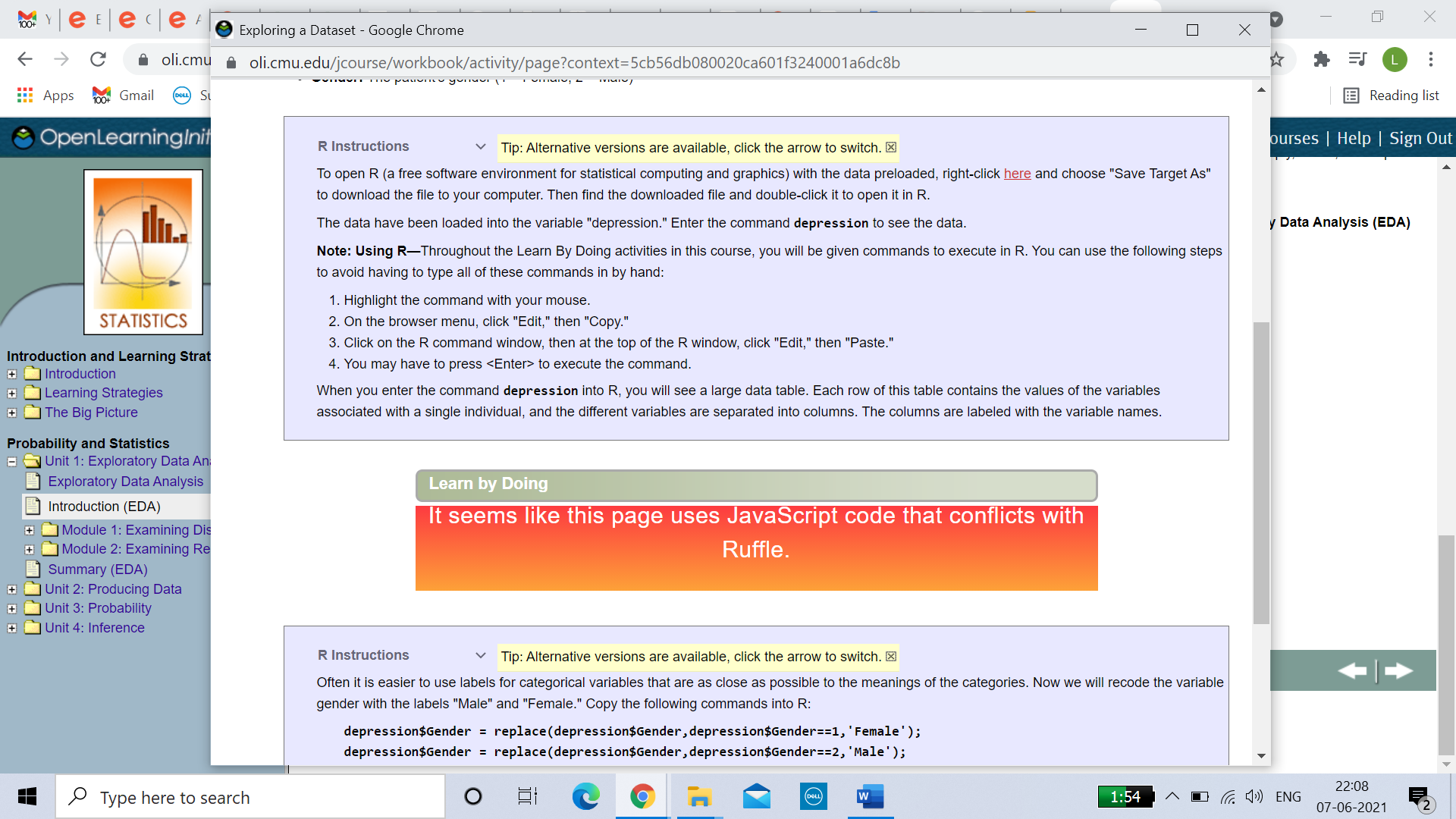Expand the Module 1: Examining Distributions folder

pos(30,530)
